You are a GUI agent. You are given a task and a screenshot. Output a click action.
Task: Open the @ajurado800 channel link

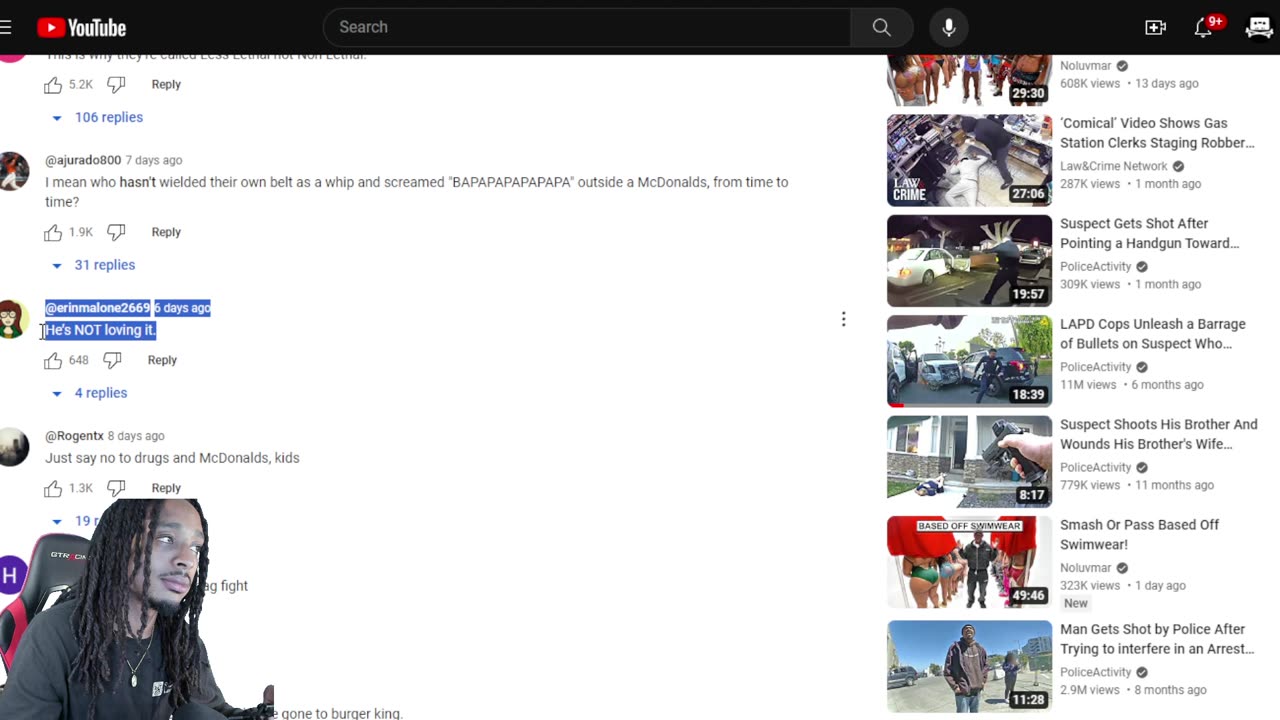tap(83, 160)
